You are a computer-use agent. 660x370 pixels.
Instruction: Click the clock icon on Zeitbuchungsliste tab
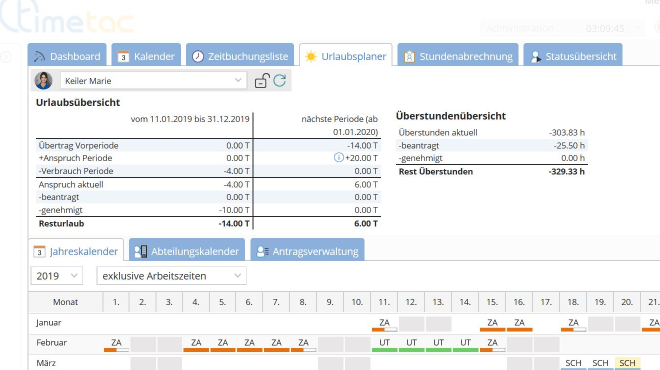point(198,56)
